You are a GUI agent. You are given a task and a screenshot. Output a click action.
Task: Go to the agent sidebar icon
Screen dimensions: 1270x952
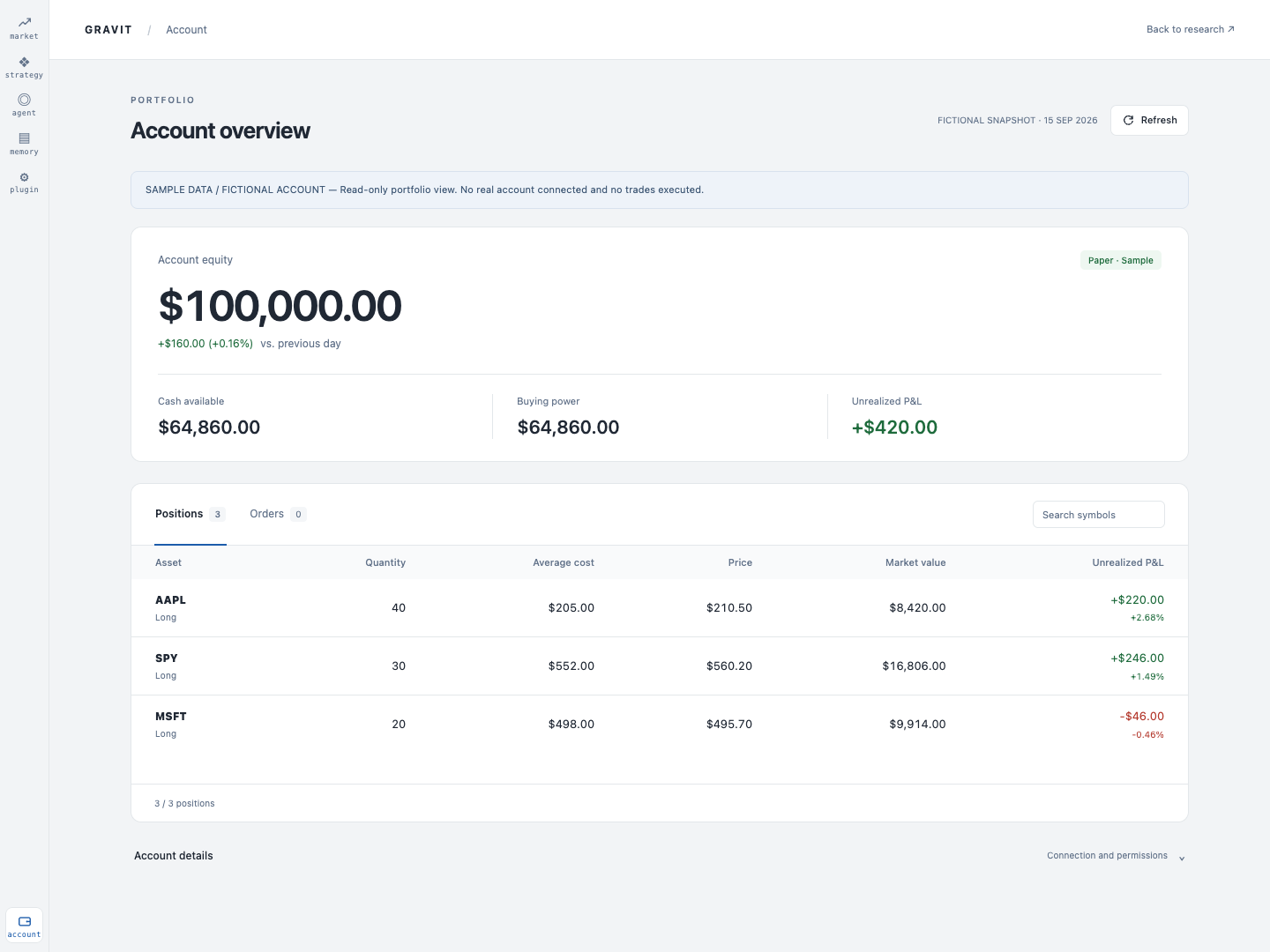tap(24, 105)
